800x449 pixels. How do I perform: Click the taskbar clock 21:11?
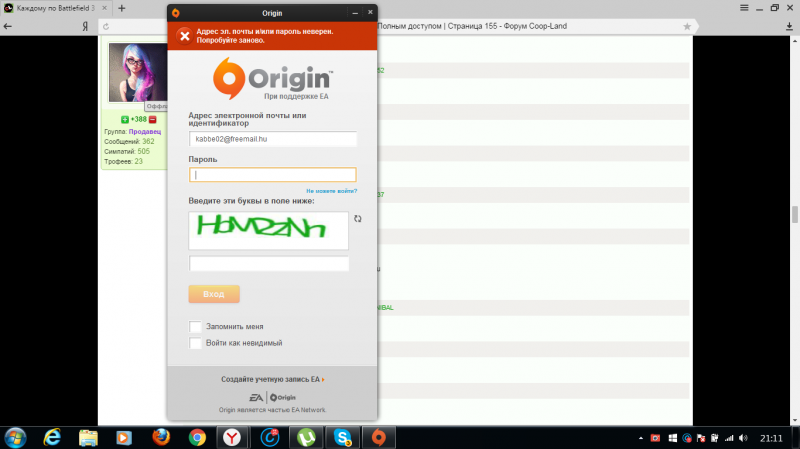click(771, 438)
